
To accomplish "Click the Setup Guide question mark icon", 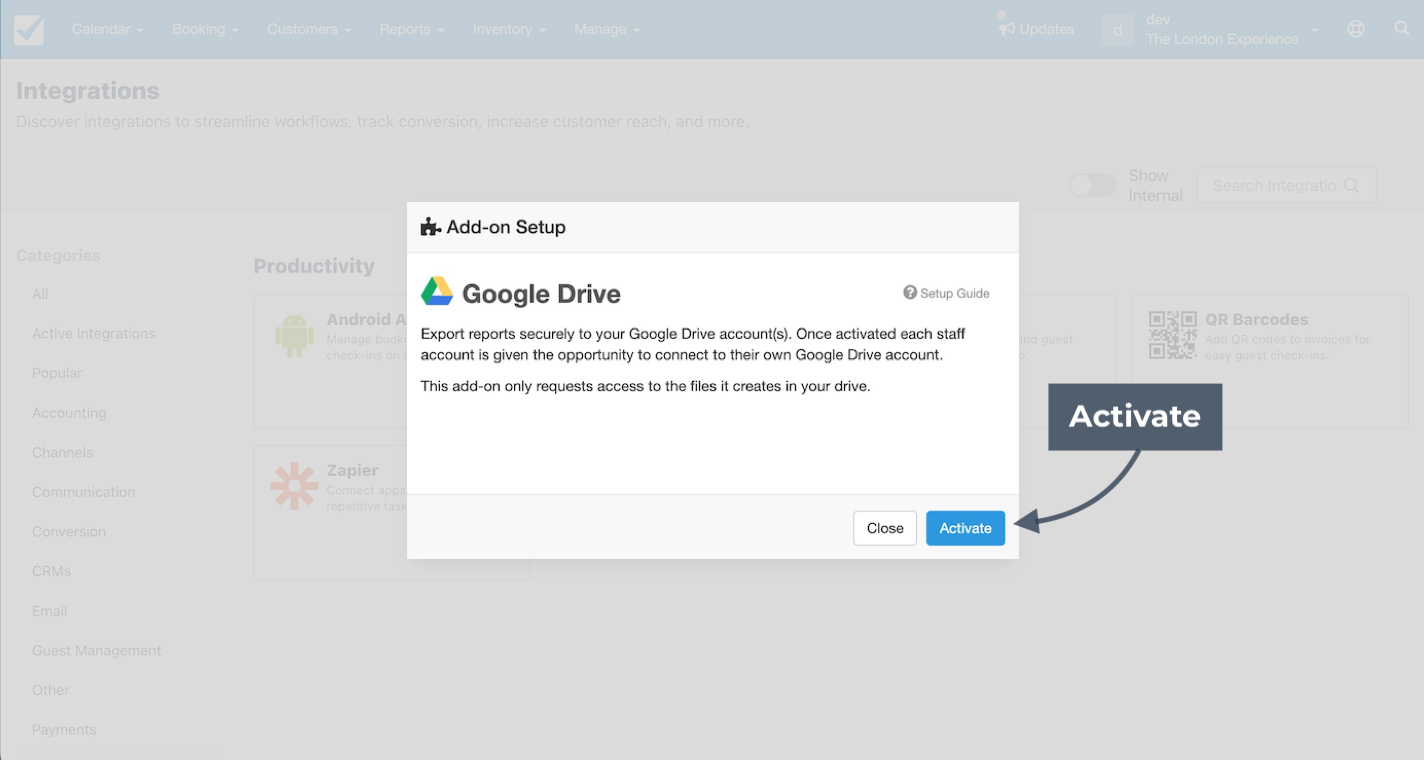I will point(910,293).
